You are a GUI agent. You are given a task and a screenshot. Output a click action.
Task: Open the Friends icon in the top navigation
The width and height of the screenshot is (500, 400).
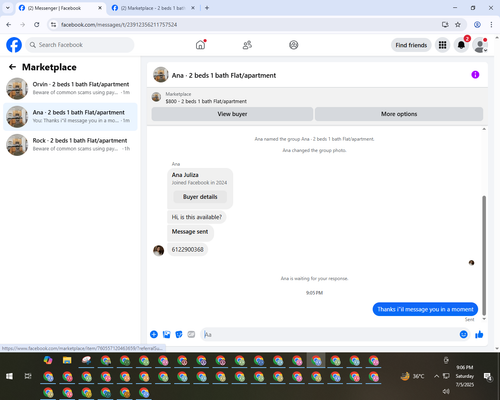pyautogui.click(x=247, y=45)
